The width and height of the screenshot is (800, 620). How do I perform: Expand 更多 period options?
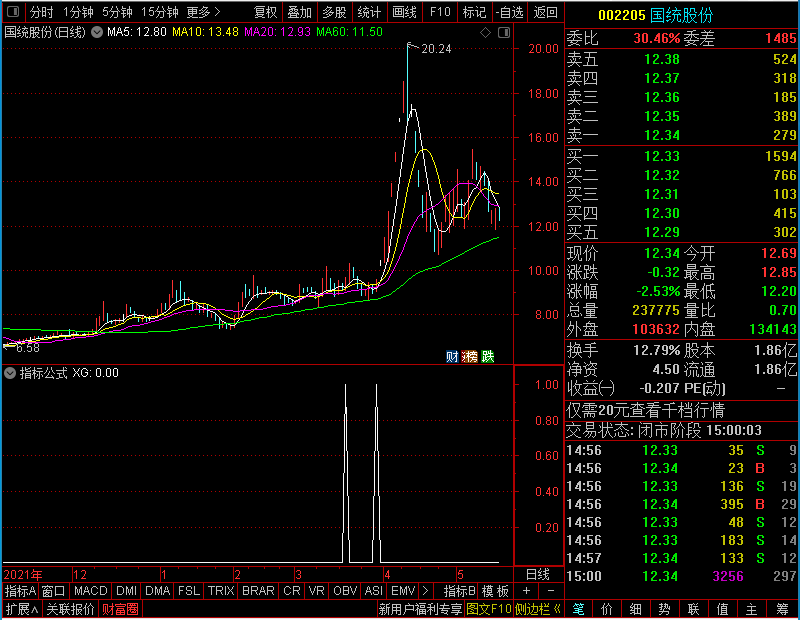[x=203, y=12]
